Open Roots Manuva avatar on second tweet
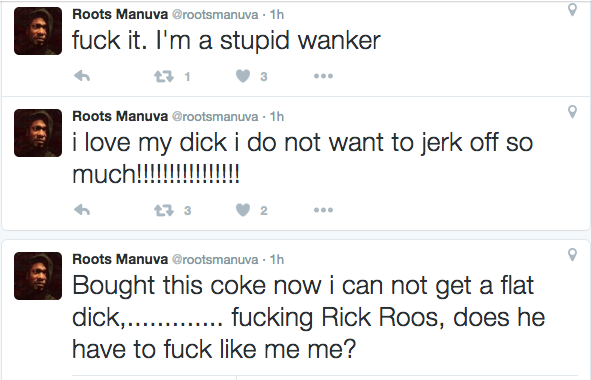The width and height of the screenshot is (591, 380). (x=38, y=133)
